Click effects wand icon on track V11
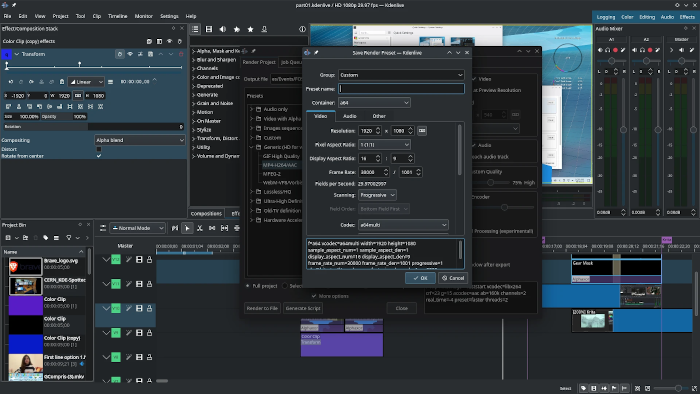Image resolution: width=700 pixels, height=394 pixels. pyautogui.click(x=129, y=284)
